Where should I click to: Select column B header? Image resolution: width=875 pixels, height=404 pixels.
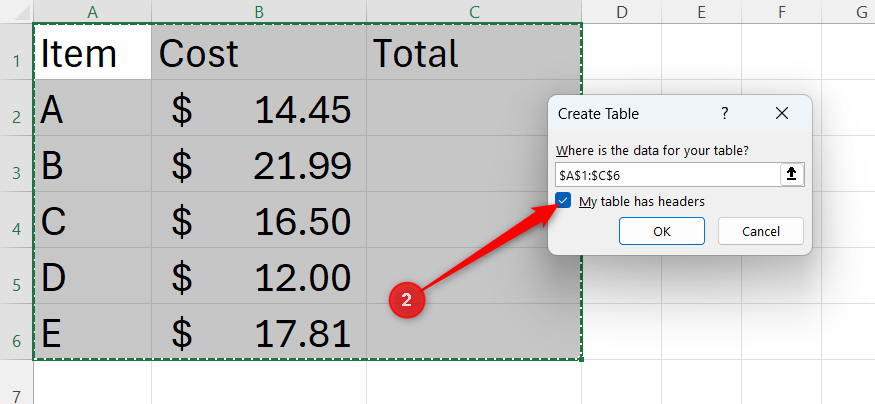(x=259, y=12)
